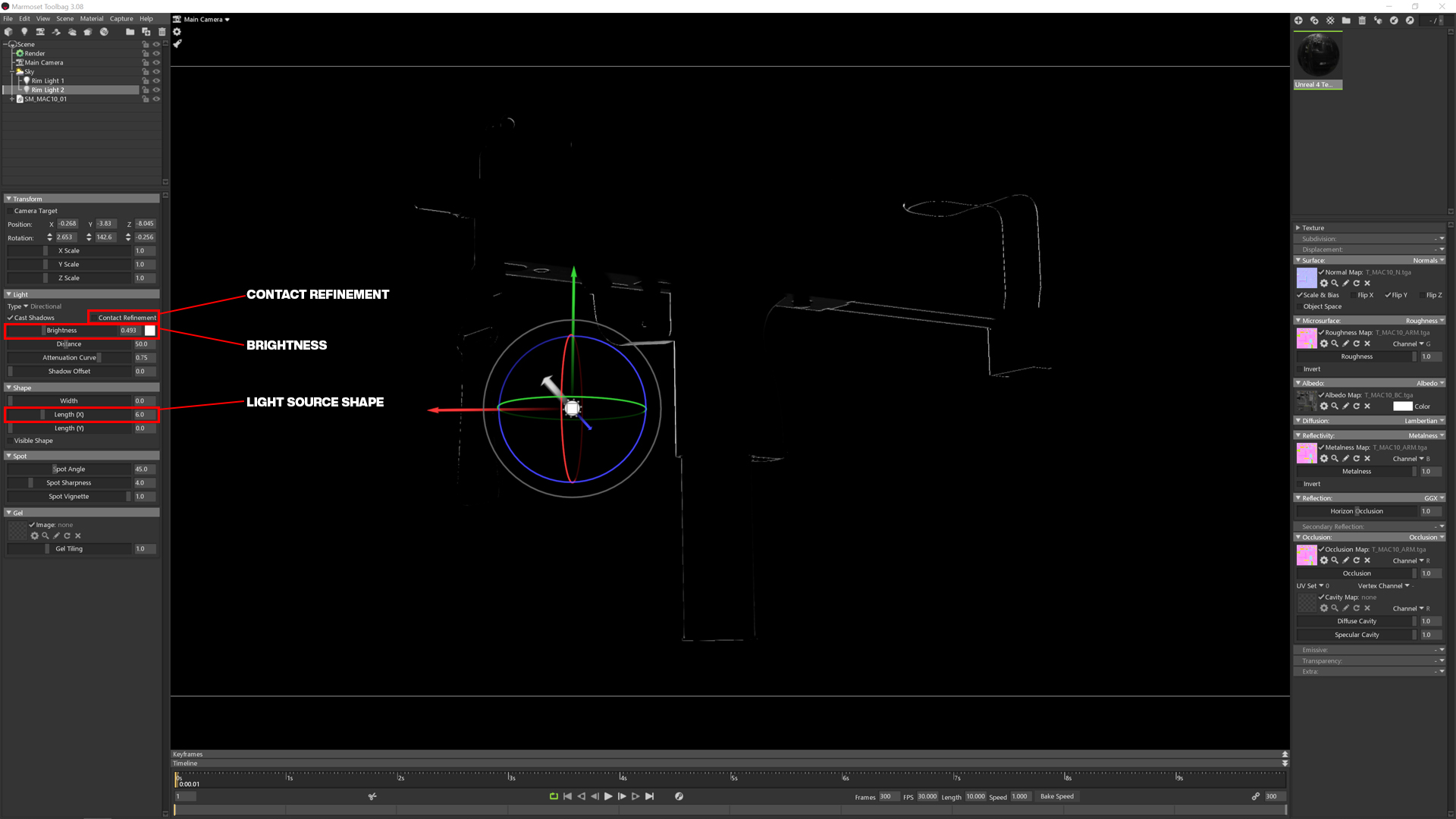Image resolution: width=1456 pixels, height=819 pixels.
Task: Open the Scene menu
Action: (65, 18)
